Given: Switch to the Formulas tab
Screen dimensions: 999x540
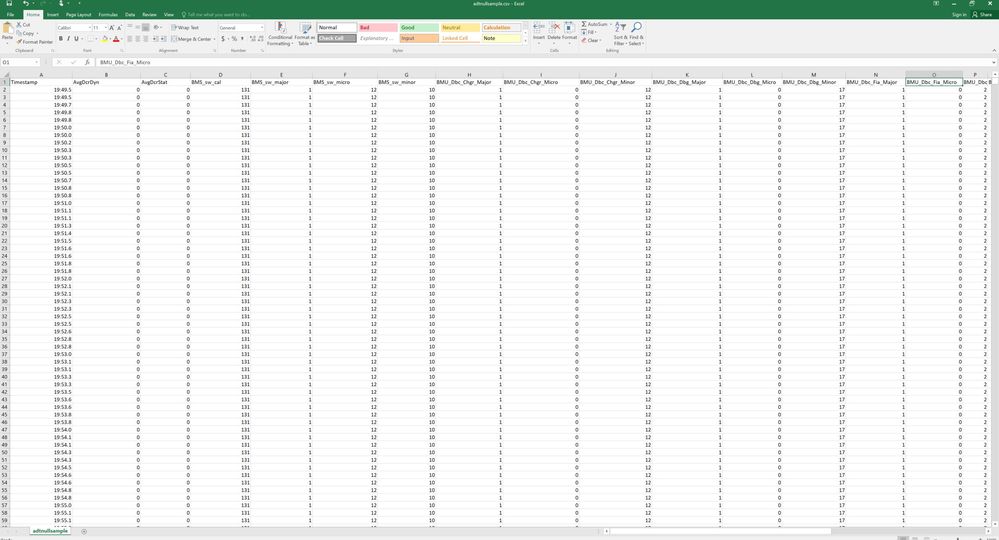Looking at the screenshot, I should pyautogui.click(x=108, y=15).
